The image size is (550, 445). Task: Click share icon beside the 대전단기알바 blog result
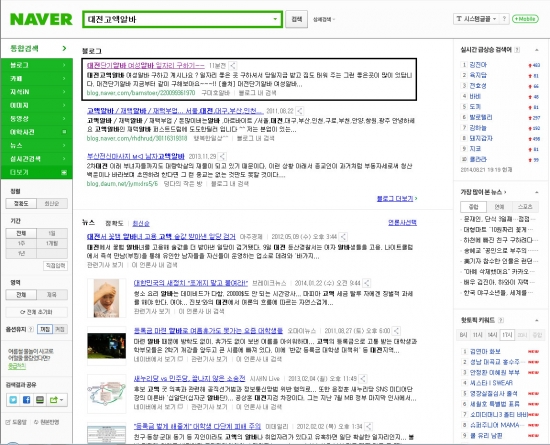coord(232,66)
